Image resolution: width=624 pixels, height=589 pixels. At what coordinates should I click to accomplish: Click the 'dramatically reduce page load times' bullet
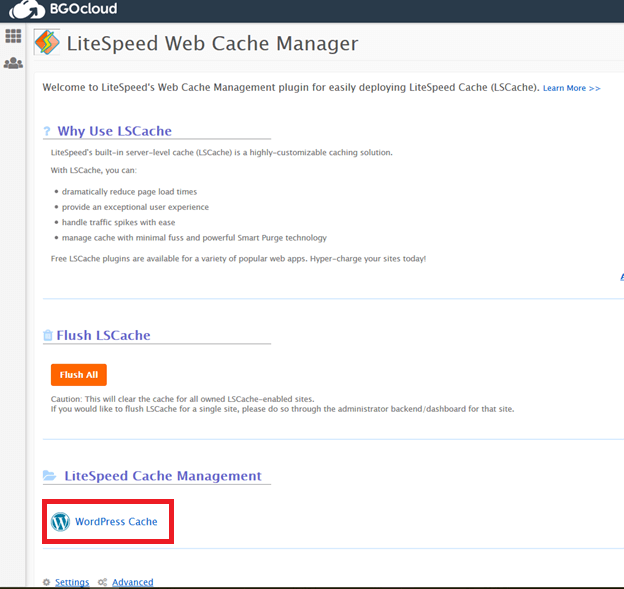click(x=129, y=192)
